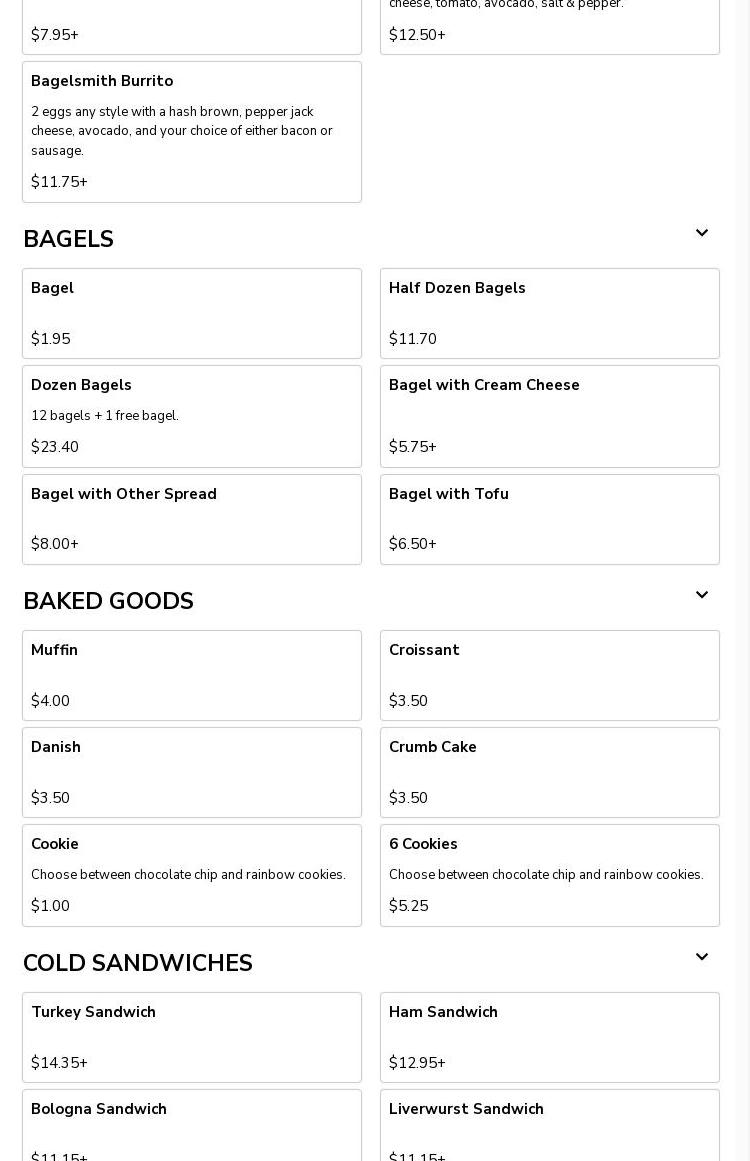Open the Bologna Sandwich item card
Image resolution: width=750 pixels, height=1161 pixels.
pyautogui.click(x=192, y=1125)
